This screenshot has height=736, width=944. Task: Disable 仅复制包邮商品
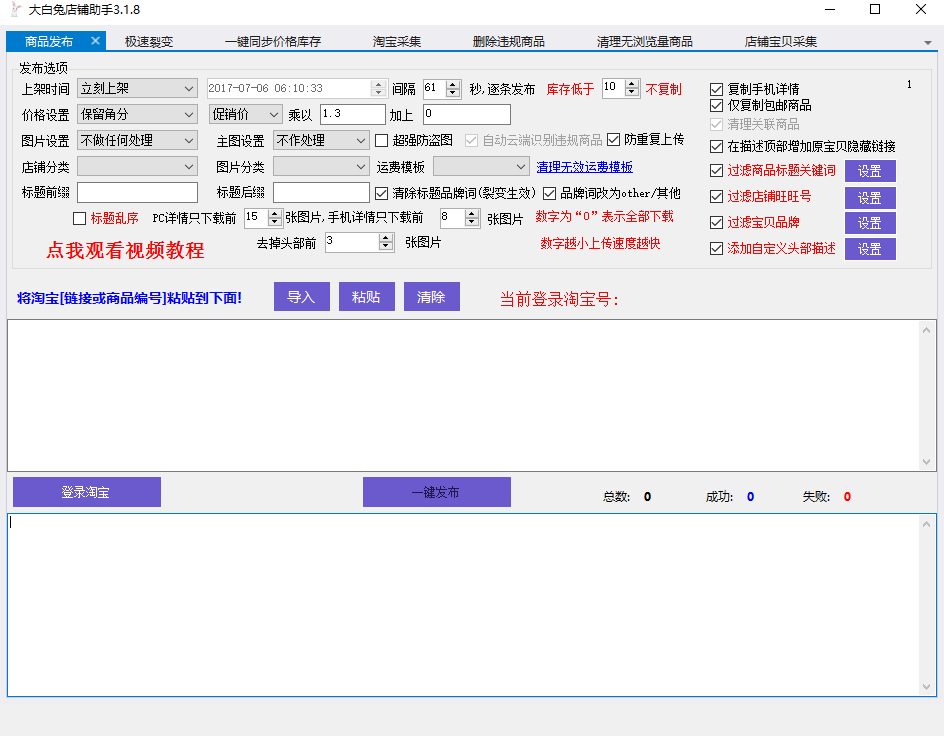pyautogui.click(x=716, y=103)
